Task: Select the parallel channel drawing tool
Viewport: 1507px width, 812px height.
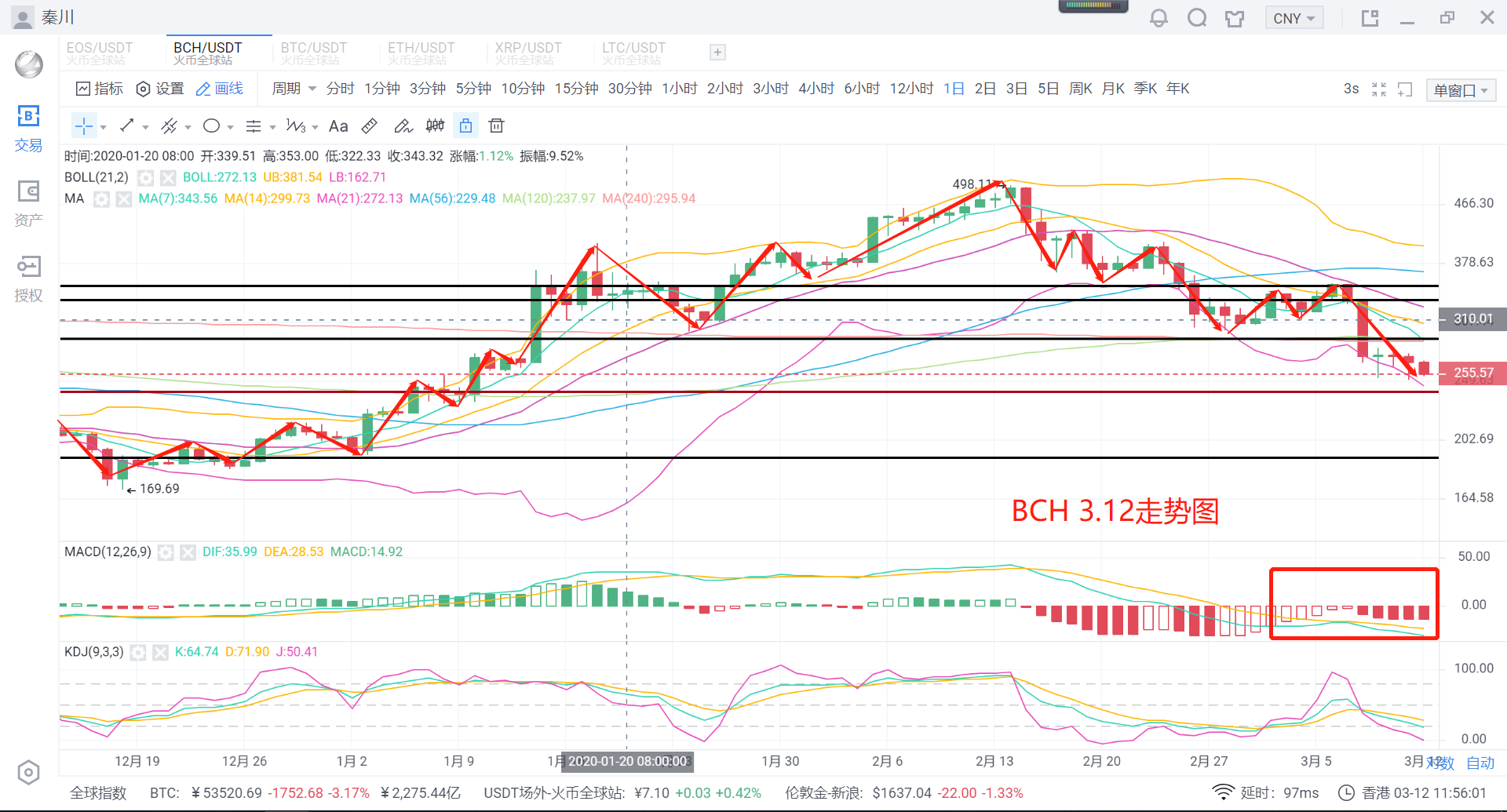Action: 169,126
